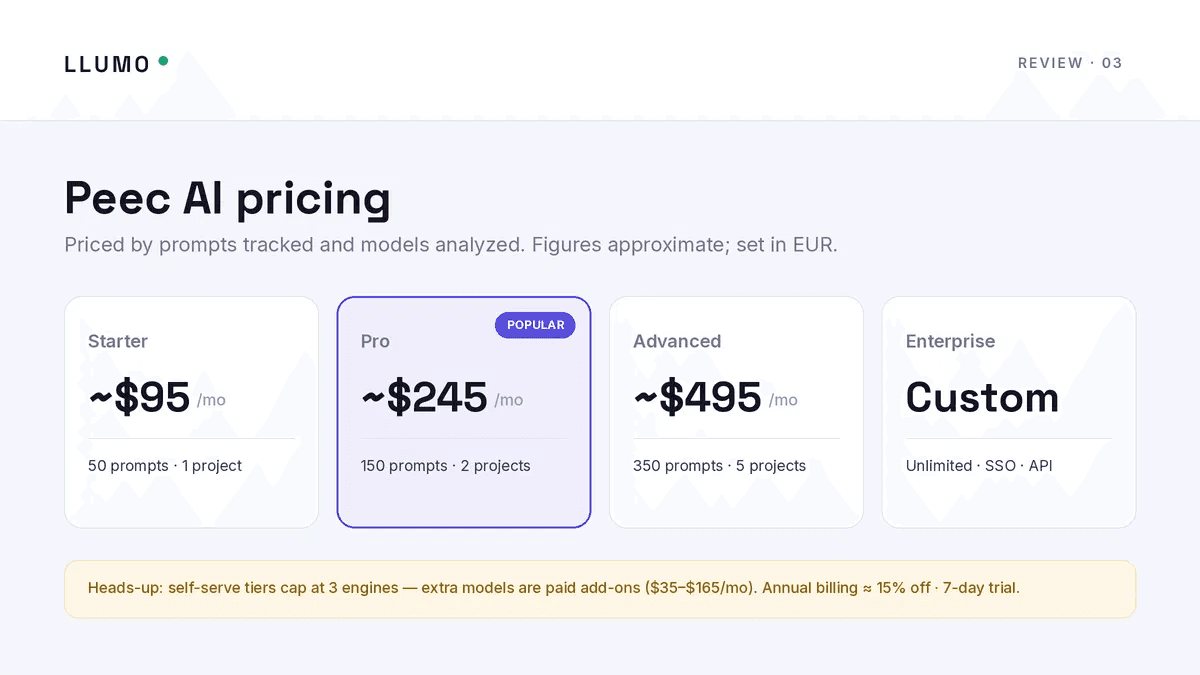This screenshot has height=675, width=1200.
Task: Click the ~$245 price
Action: pos(424,398)
